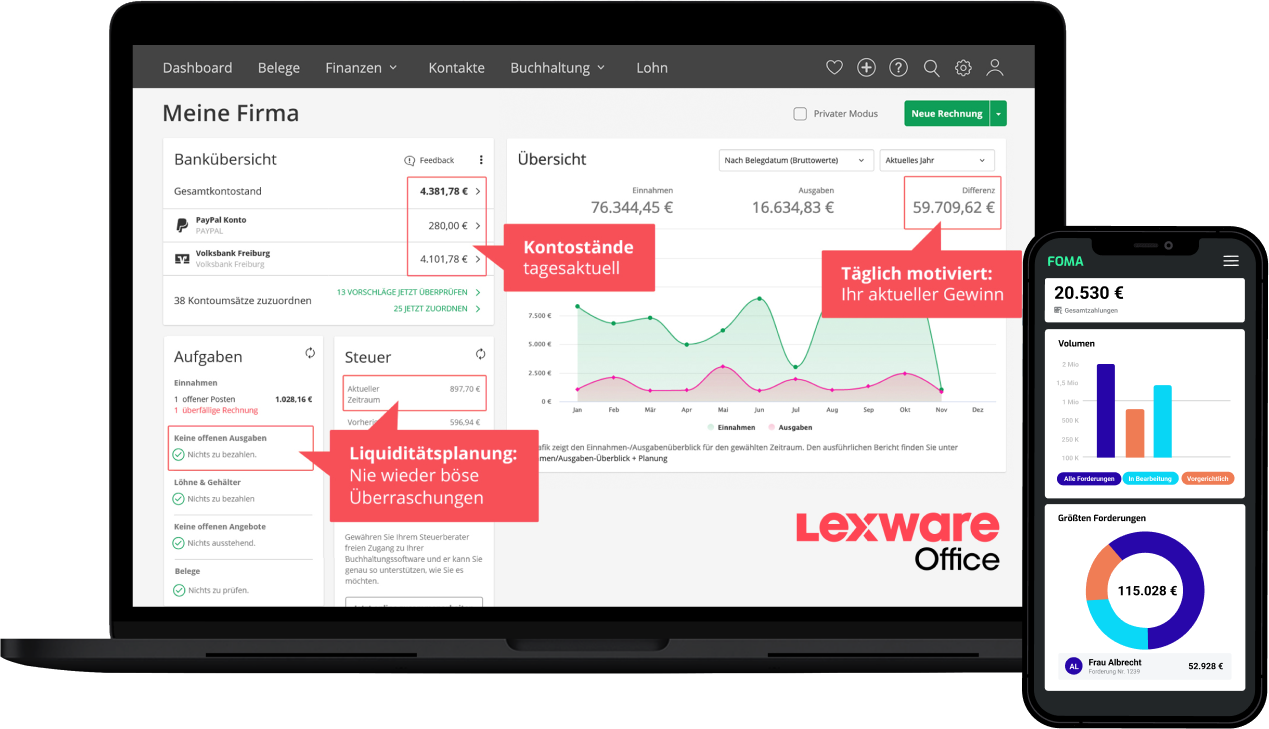Viewport: 1269px width, 729px height.
Task: Click 25 jetzt zuordnen link
Action: click(430, 309)
